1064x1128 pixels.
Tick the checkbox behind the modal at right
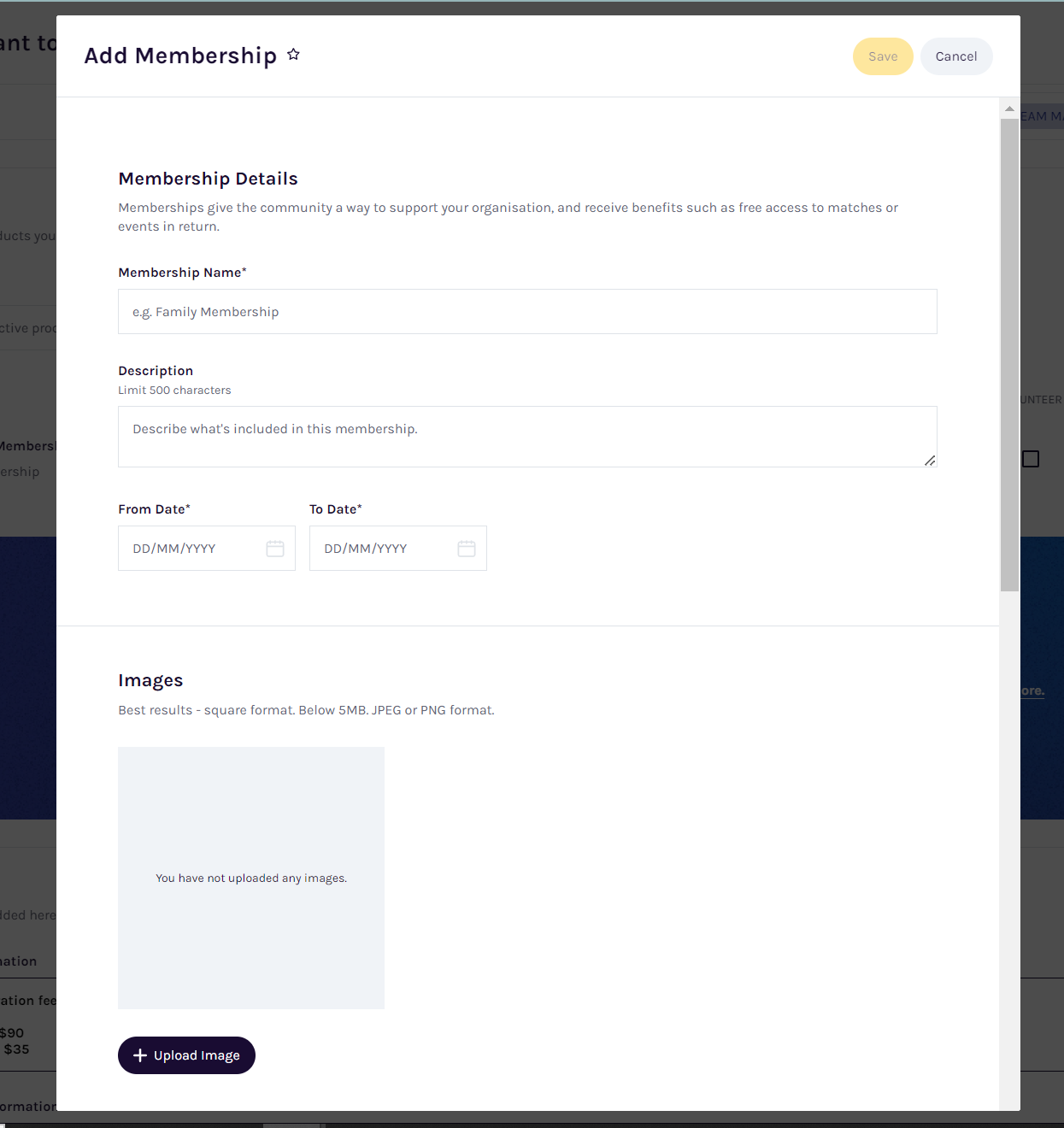1031,459
